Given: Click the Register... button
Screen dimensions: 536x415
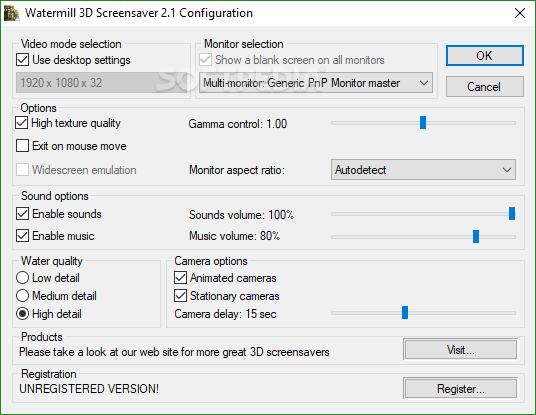Looking at the screenshot, I should click(460, 389).
